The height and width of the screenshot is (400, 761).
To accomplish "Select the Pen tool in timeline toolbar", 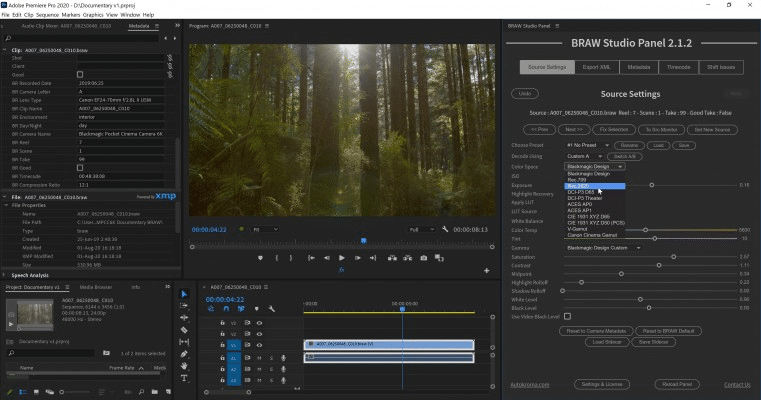I will pos(184,353).
